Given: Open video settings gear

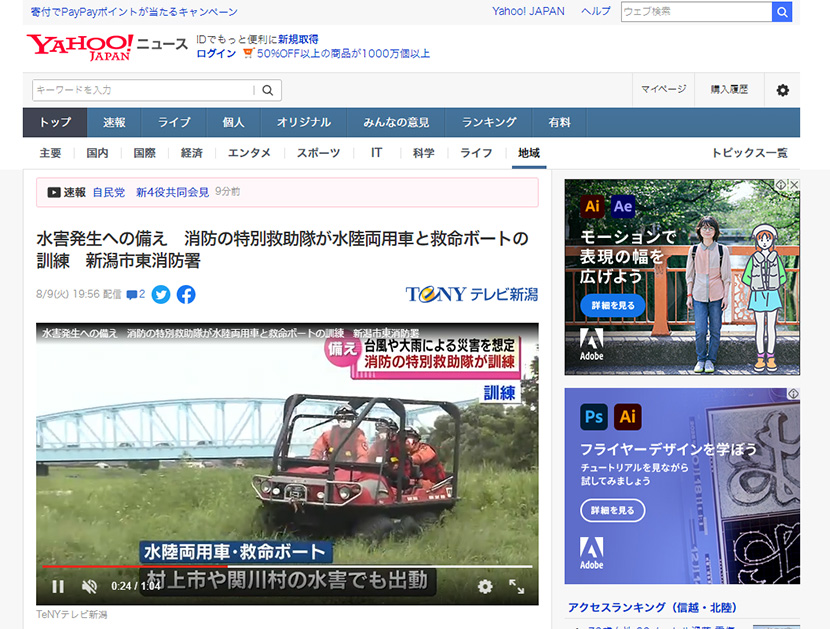Looking at the screenshot, I should [485, 587].
